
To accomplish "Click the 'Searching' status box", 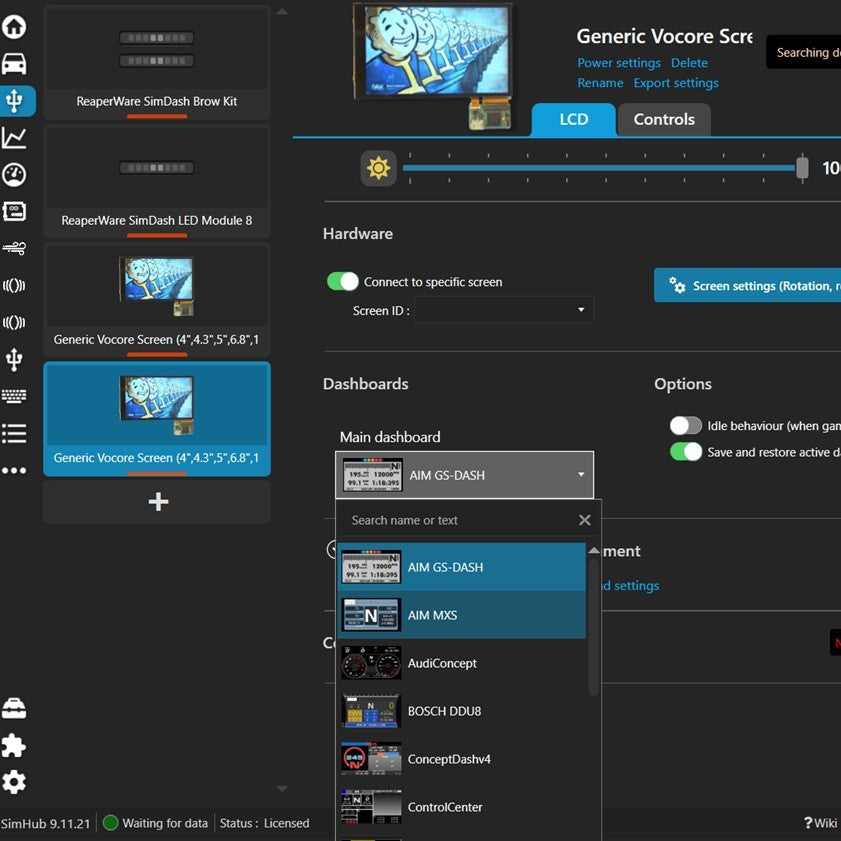I will [x=804, y=52].
